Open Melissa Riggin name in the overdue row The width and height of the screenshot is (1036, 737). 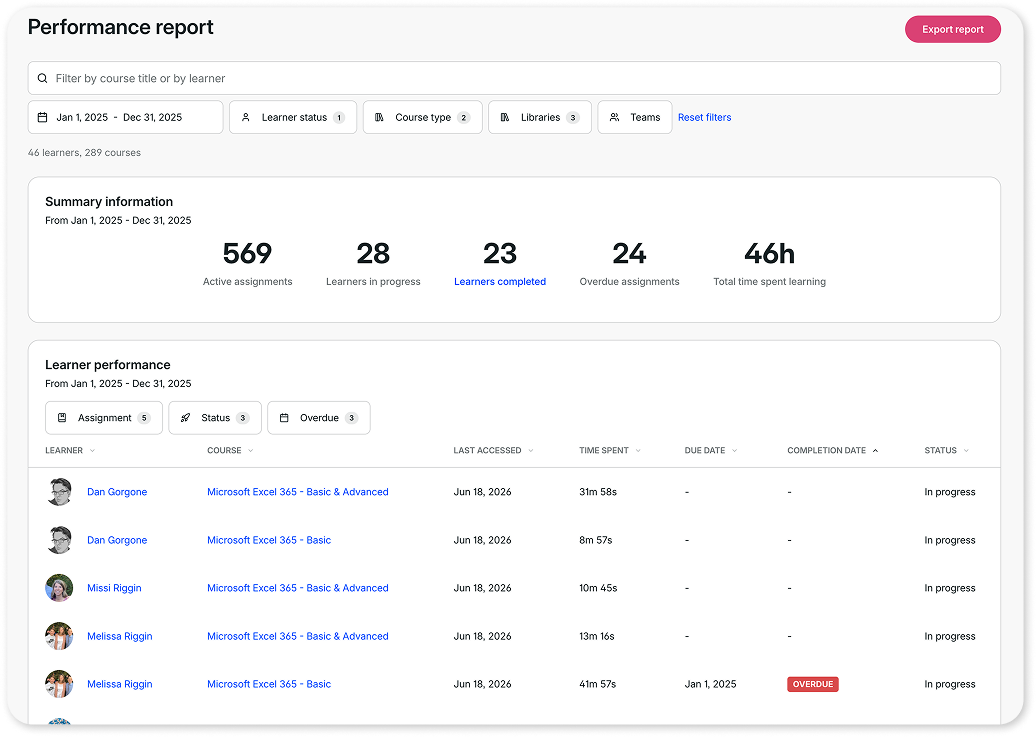coord(120,684)
